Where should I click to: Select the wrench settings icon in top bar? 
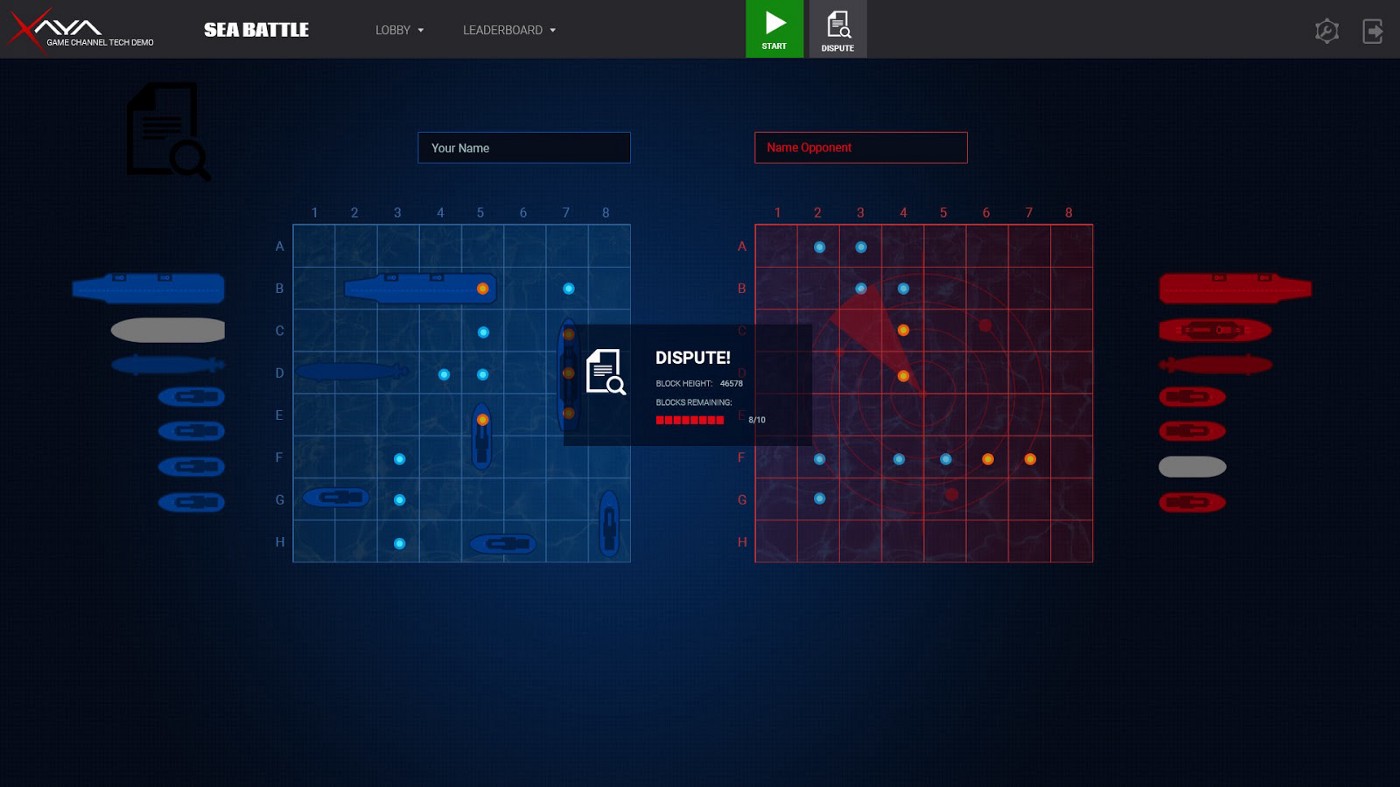1326,31
